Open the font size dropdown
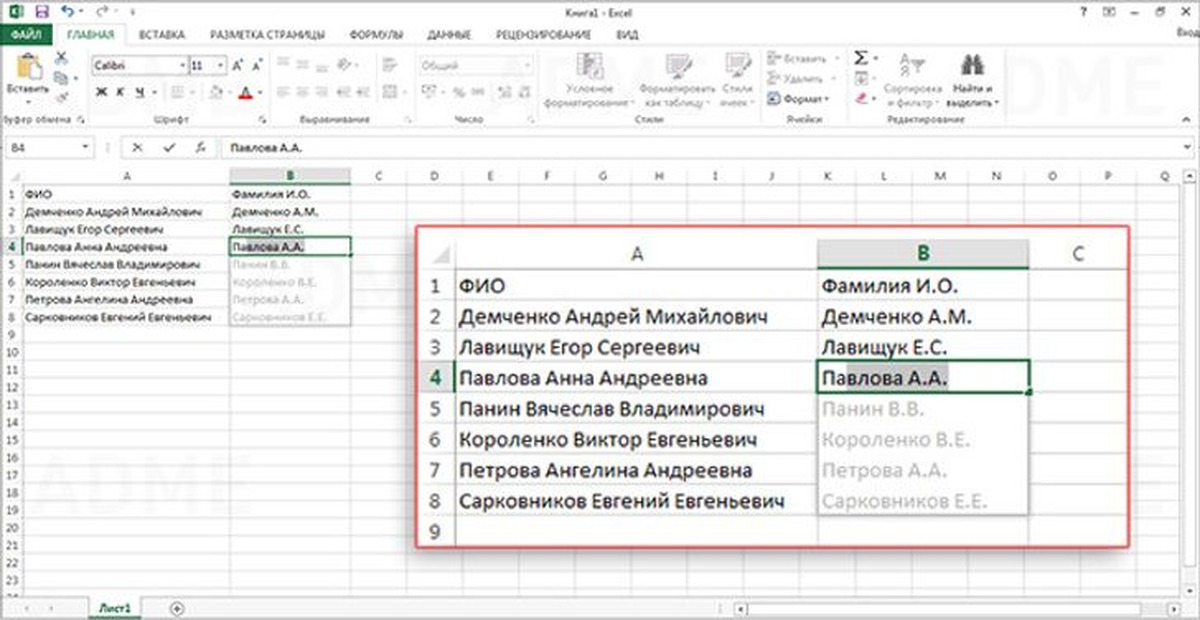The image size is (1200, 620). (x=221, y=65)
